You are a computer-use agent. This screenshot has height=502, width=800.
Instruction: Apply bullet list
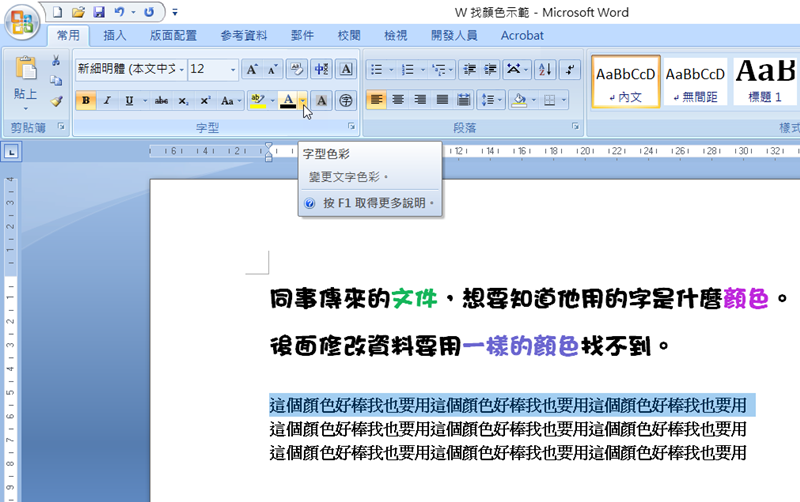[377, 69]
